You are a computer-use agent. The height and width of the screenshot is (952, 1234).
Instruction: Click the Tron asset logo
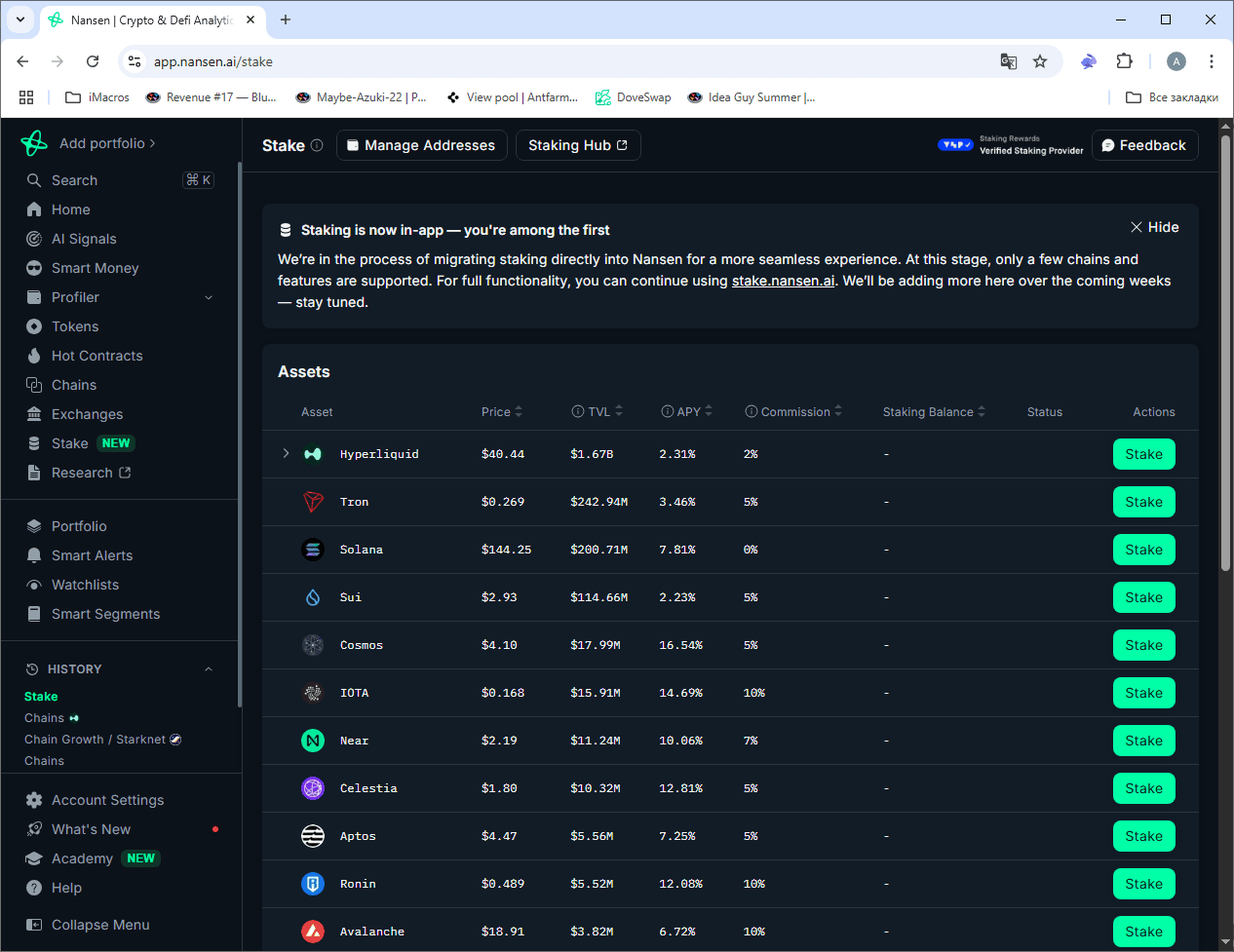(x=313, y=502)
